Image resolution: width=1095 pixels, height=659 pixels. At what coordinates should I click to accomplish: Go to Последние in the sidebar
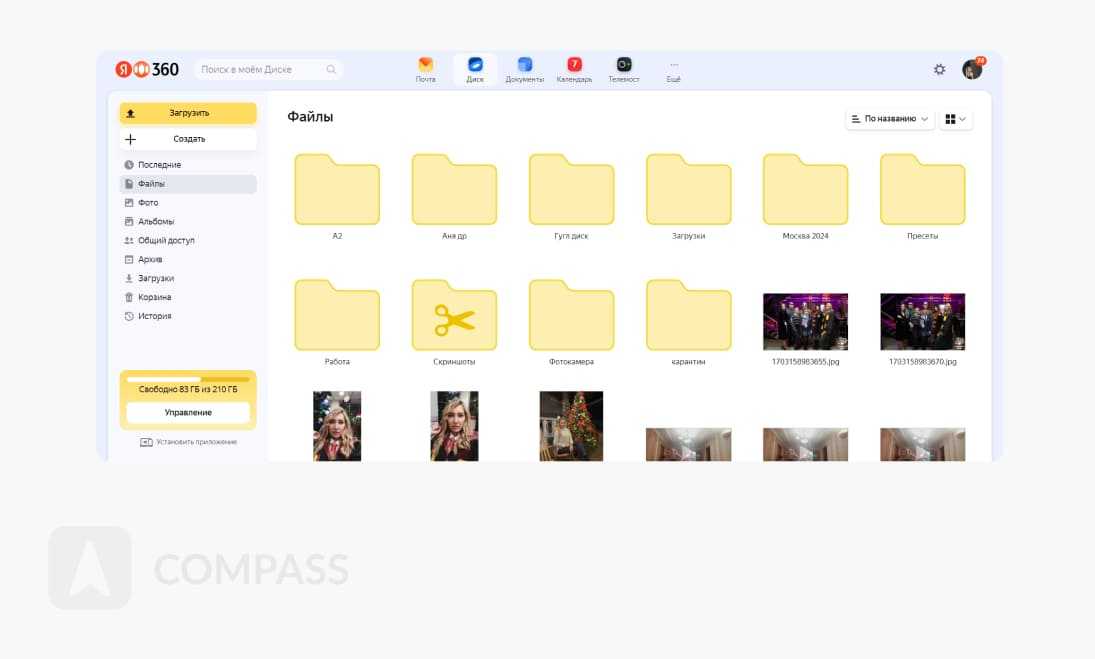pyautogui.click(x=159, y=165)
